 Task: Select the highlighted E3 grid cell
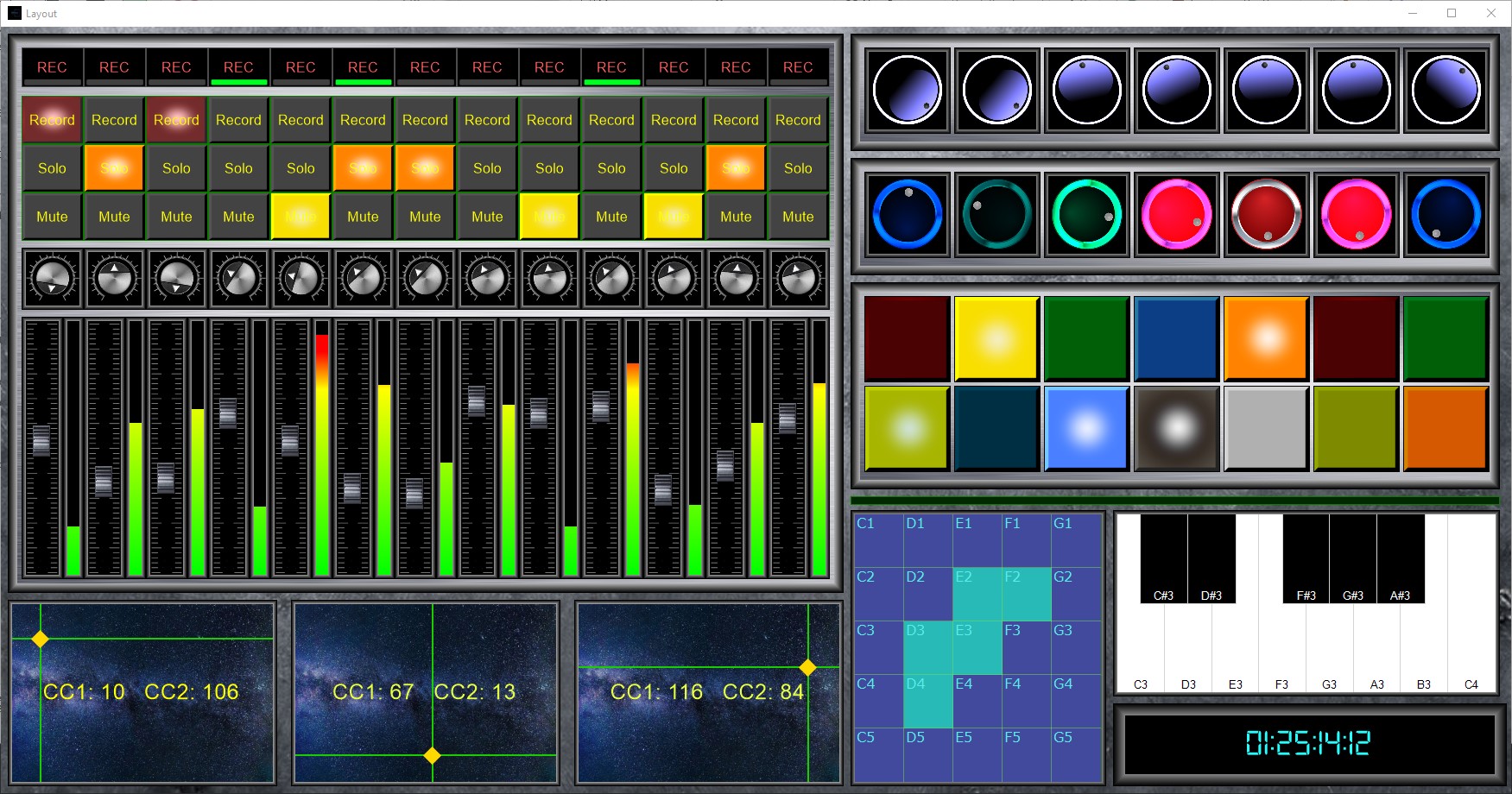(977, 647)
